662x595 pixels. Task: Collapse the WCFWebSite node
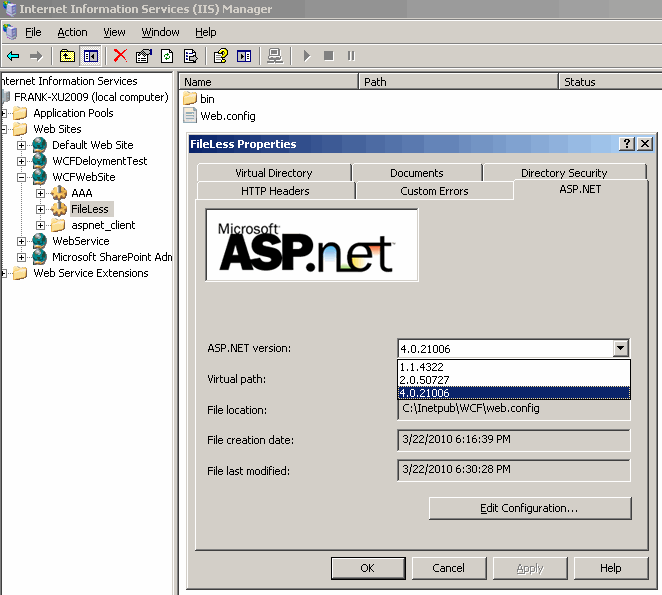click(x=21, y=177)
